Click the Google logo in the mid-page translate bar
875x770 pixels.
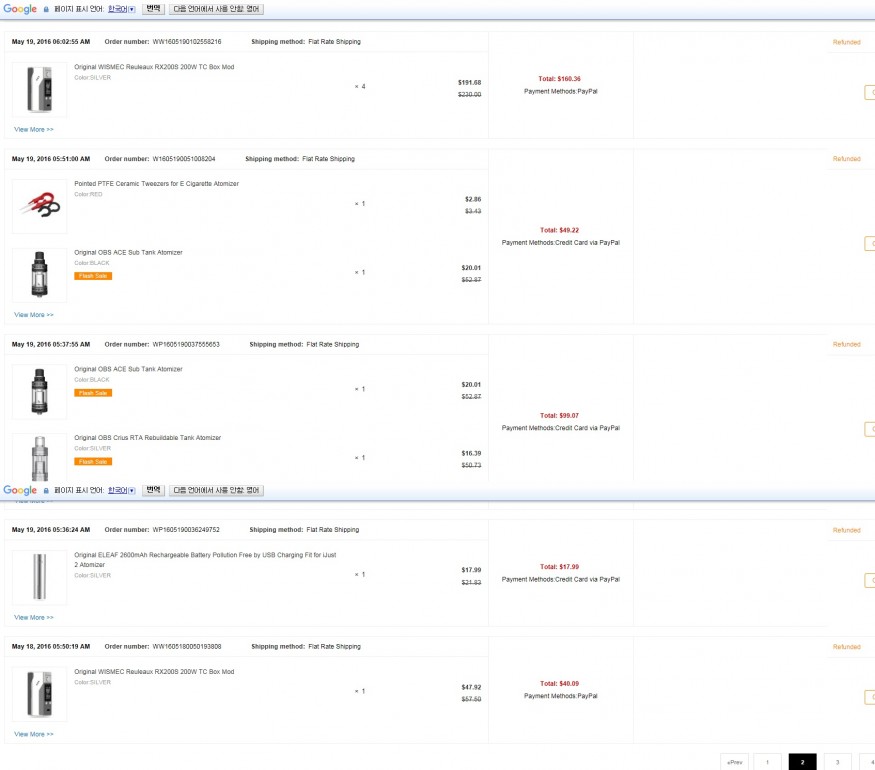click(x=20, y=490)
